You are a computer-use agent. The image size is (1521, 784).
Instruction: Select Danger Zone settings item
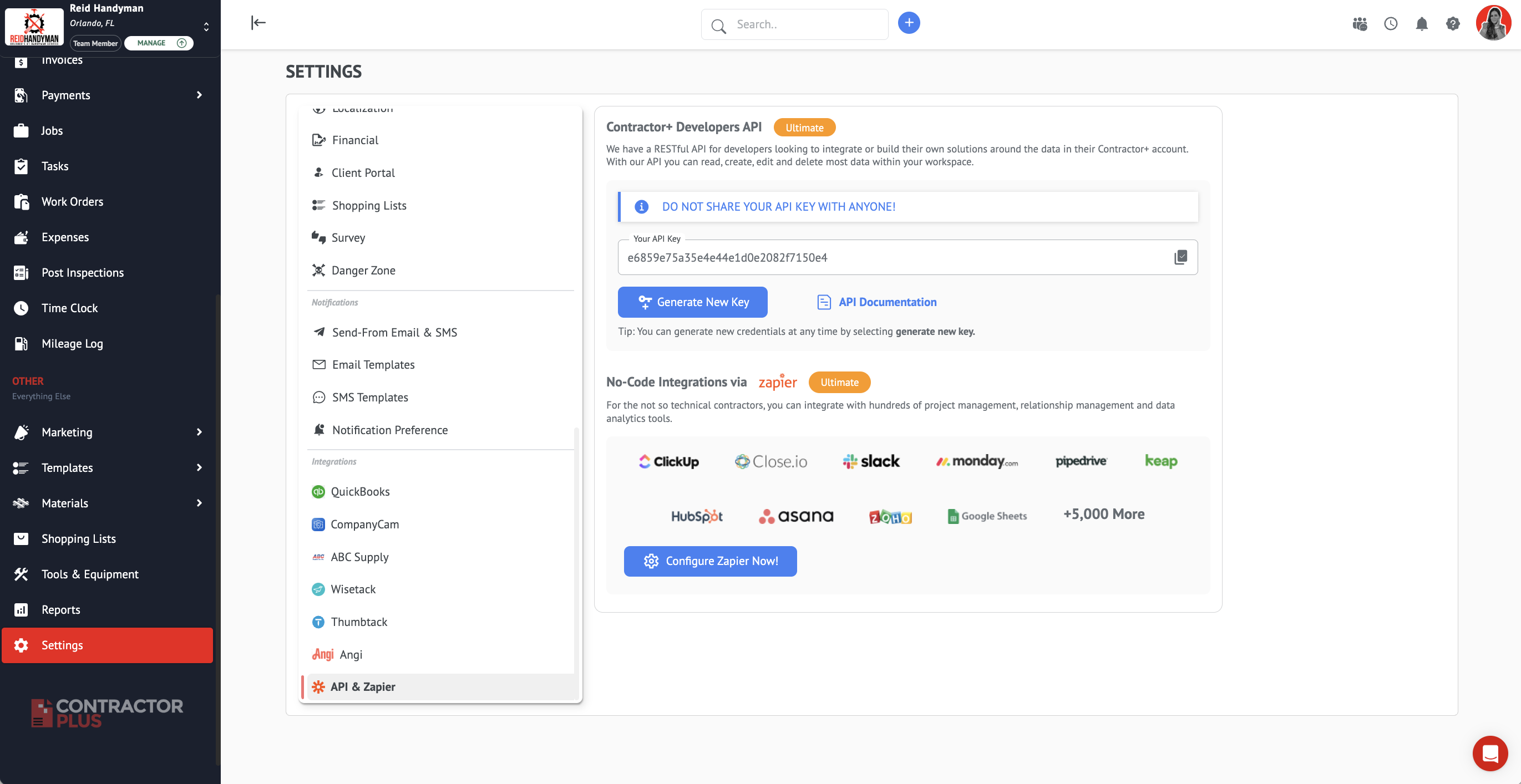tap(363, 271)
